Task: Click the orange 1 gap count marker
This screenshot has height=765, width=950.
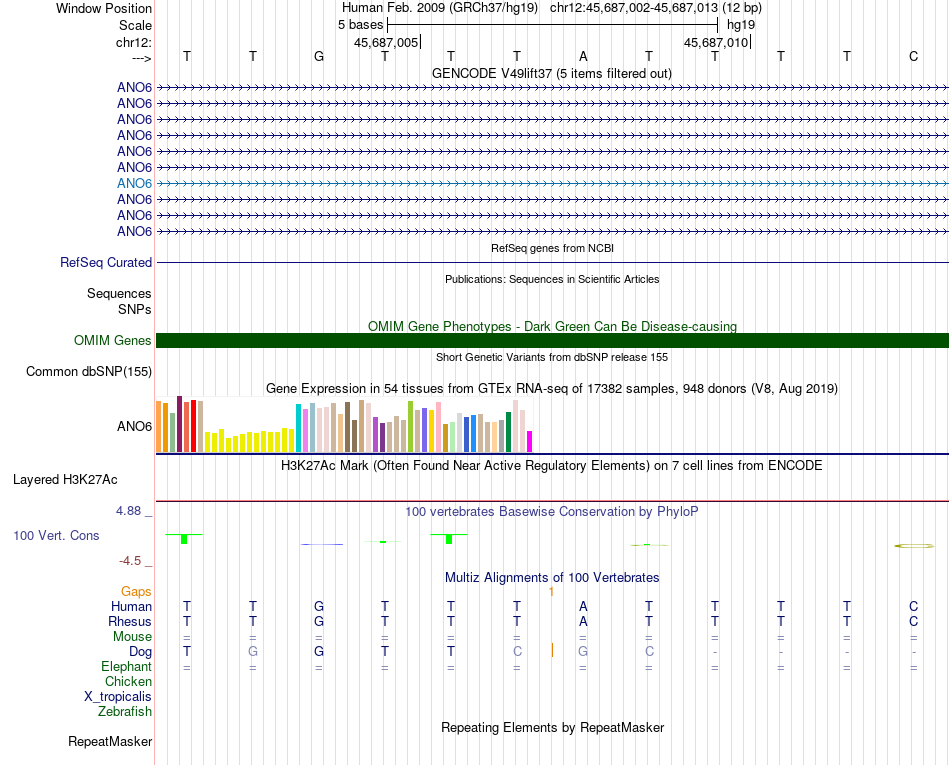Action: (x=551, y=592)
